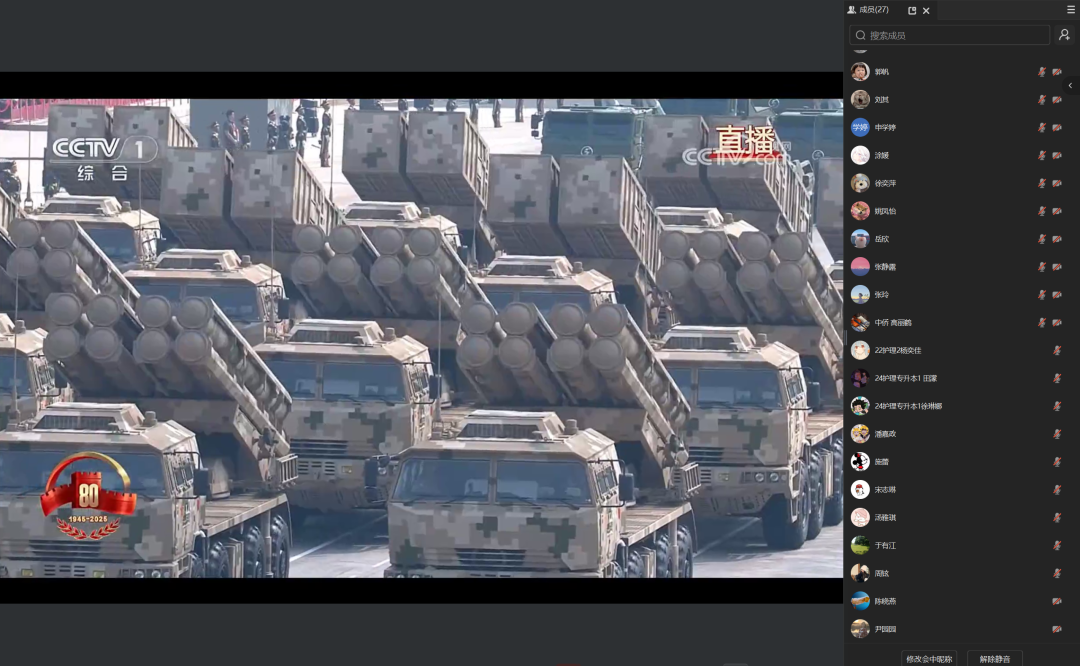Click the muted microphone icon for 于有江

coord(1057,546)
